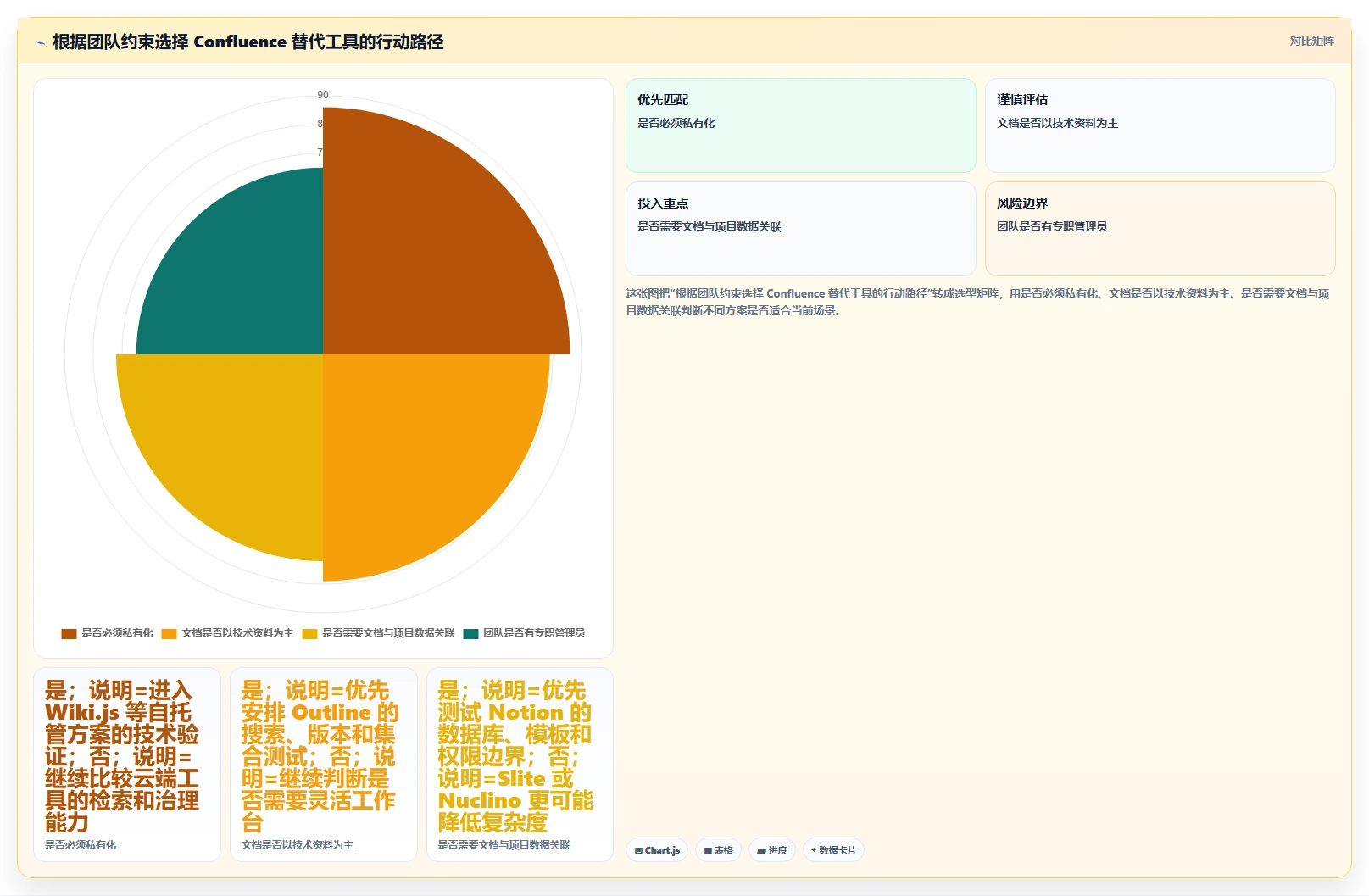The width and height of the screenshot is (1369, 896).
Task: Select the Wiki.js 自托管方案 data card
Action: [127, 765]
